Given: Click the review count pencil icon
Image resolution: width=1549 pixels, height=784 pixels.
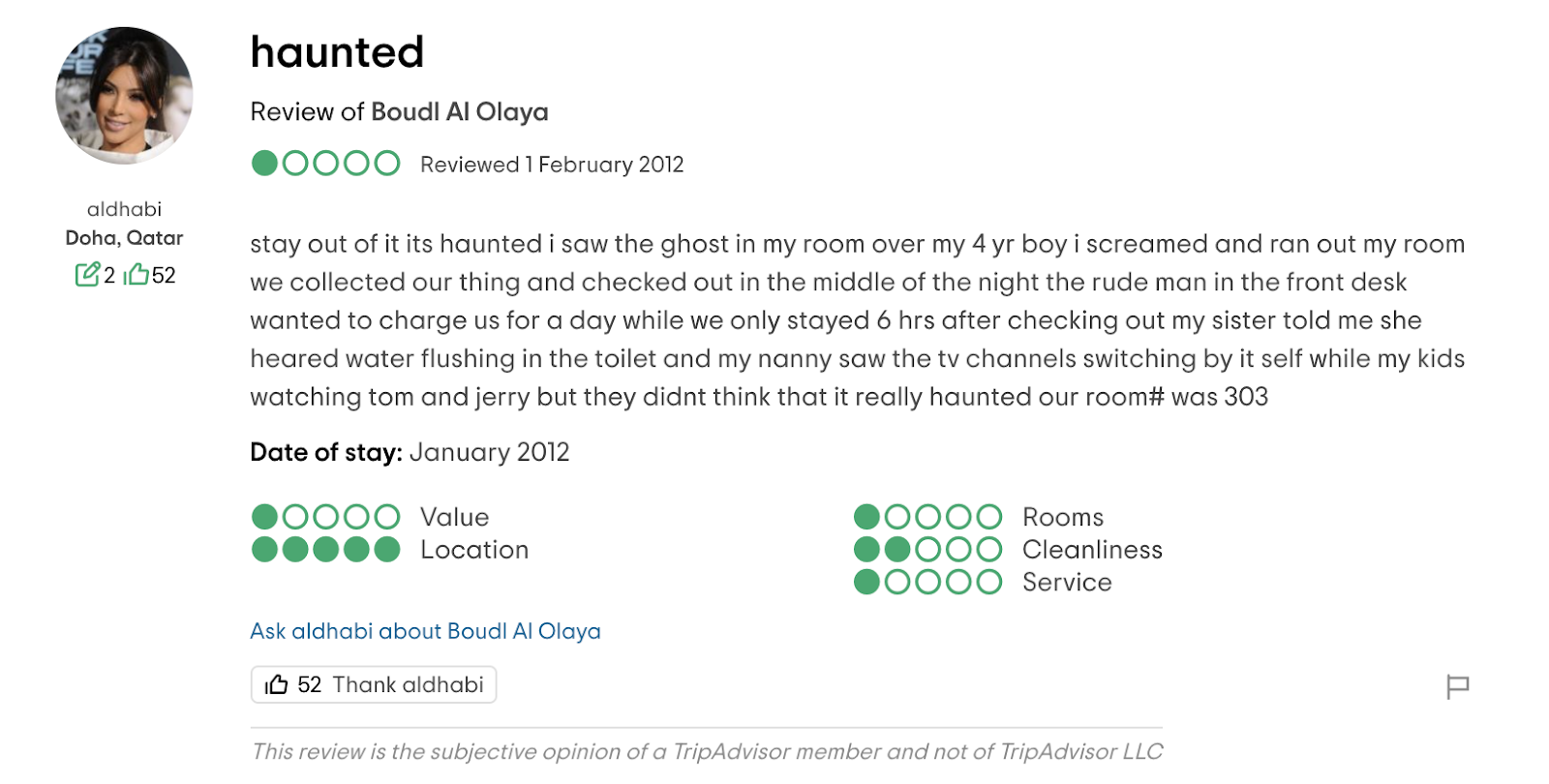Looking at the screenshot, I should (x=87, y=275).
